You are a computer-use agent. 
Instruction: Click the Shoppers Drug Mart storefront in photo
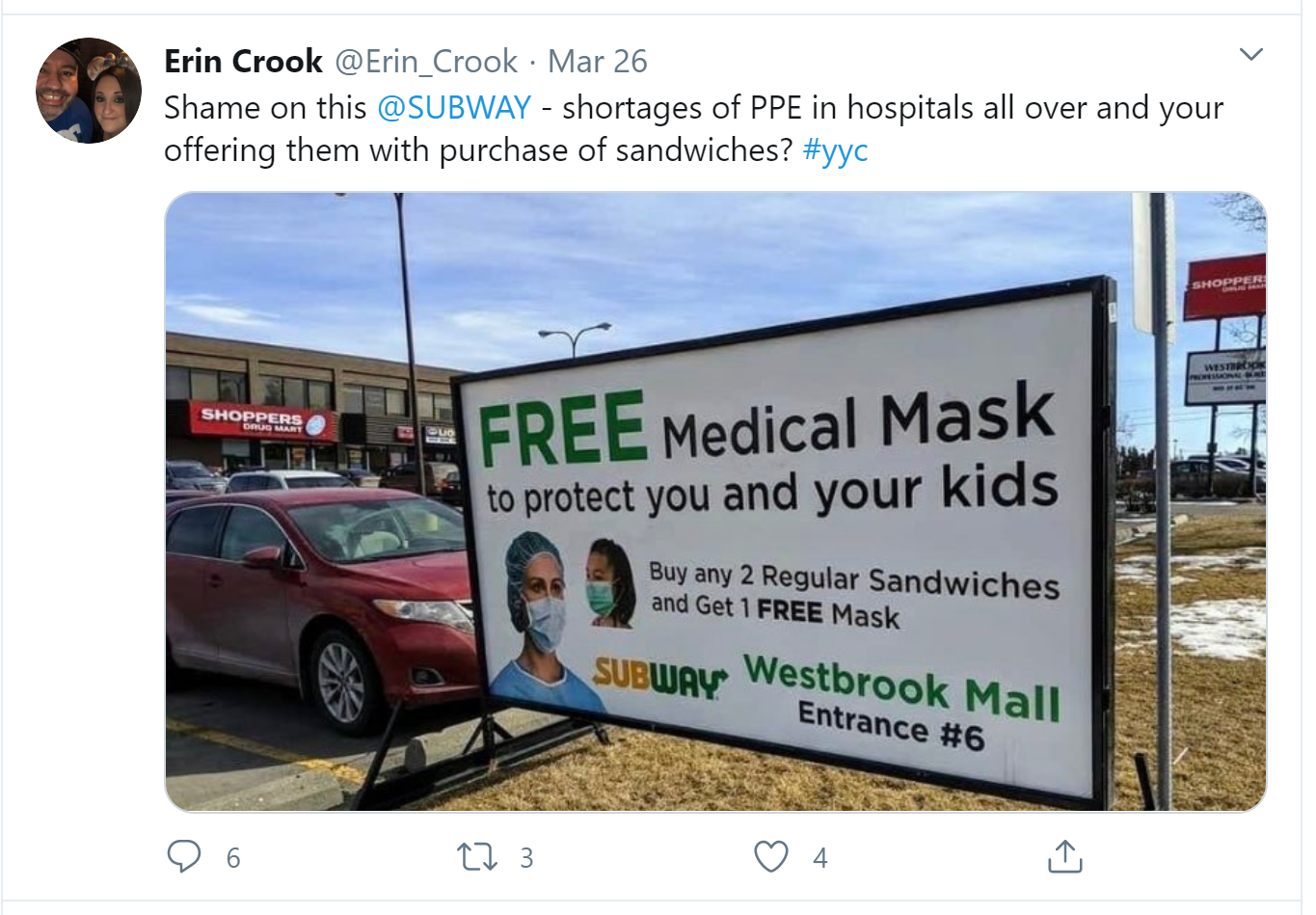point(262,422)
